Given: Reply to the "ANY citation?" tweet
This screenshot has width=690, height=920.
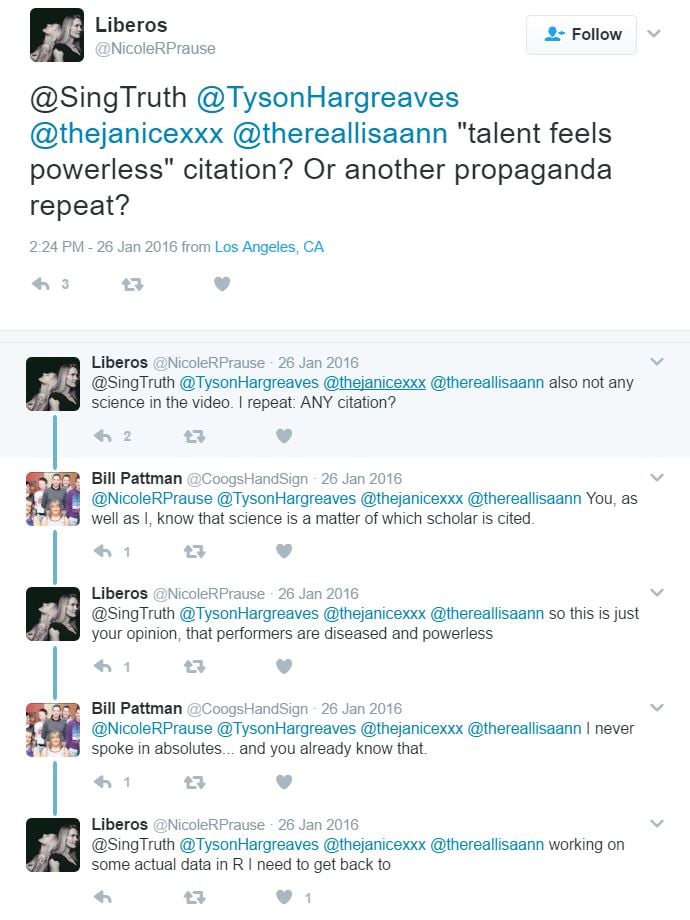Looking at the screenshot, I should (101, 436).
